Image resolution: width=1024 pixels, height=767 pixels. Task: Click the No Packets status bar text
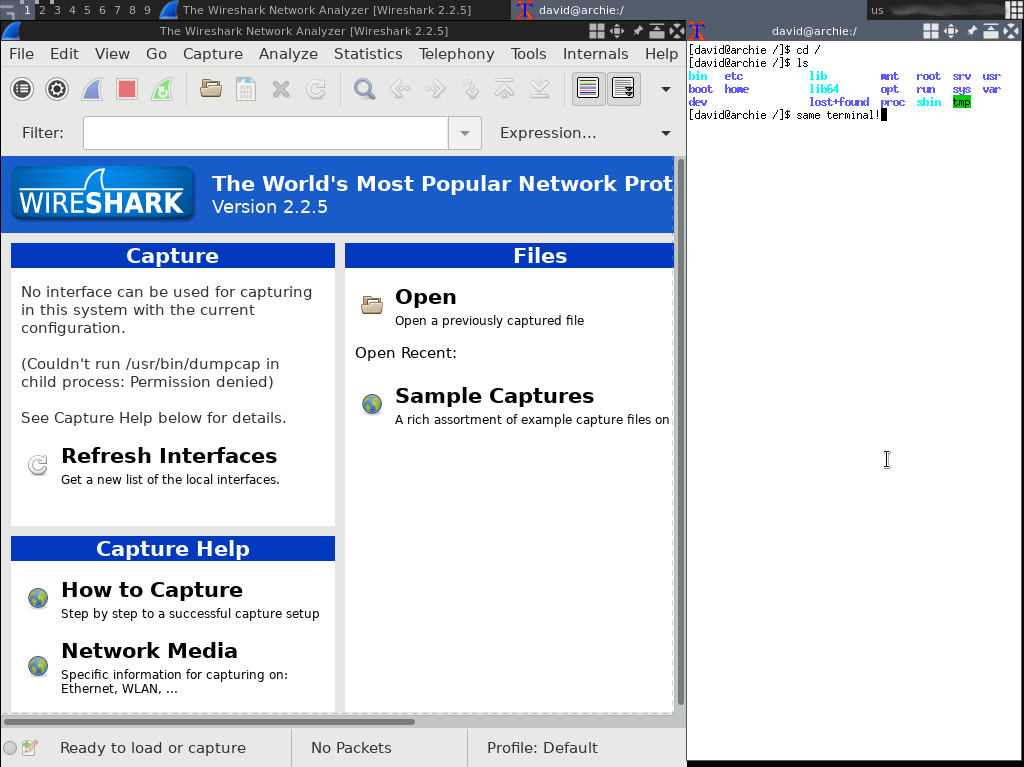(351, 748)
